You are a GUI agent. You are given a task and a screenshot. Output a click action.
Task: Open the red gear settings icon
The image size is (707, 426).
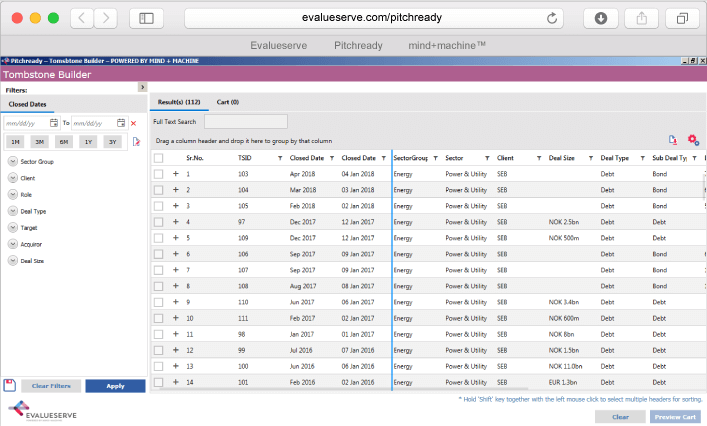(693, 140)
